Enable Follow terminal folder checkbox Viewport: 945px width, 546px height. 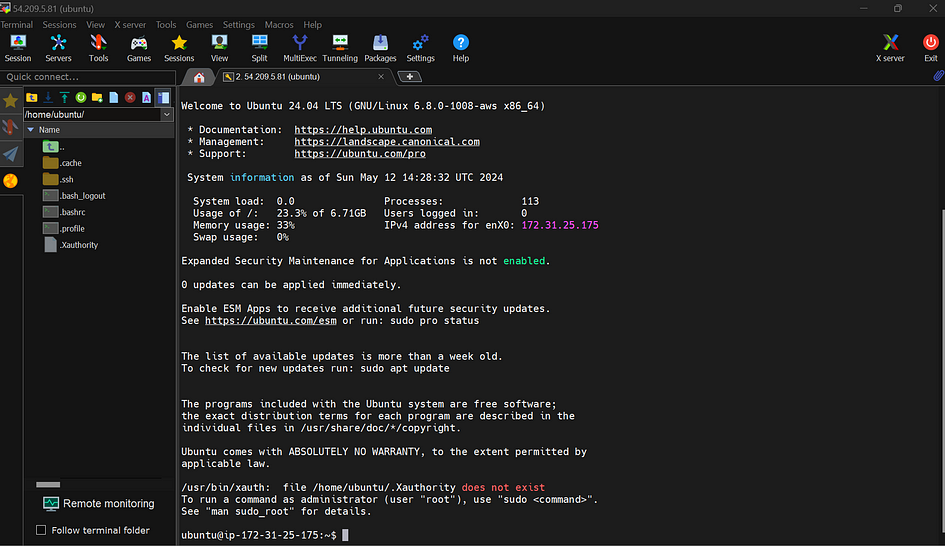[x=41, y=530]
